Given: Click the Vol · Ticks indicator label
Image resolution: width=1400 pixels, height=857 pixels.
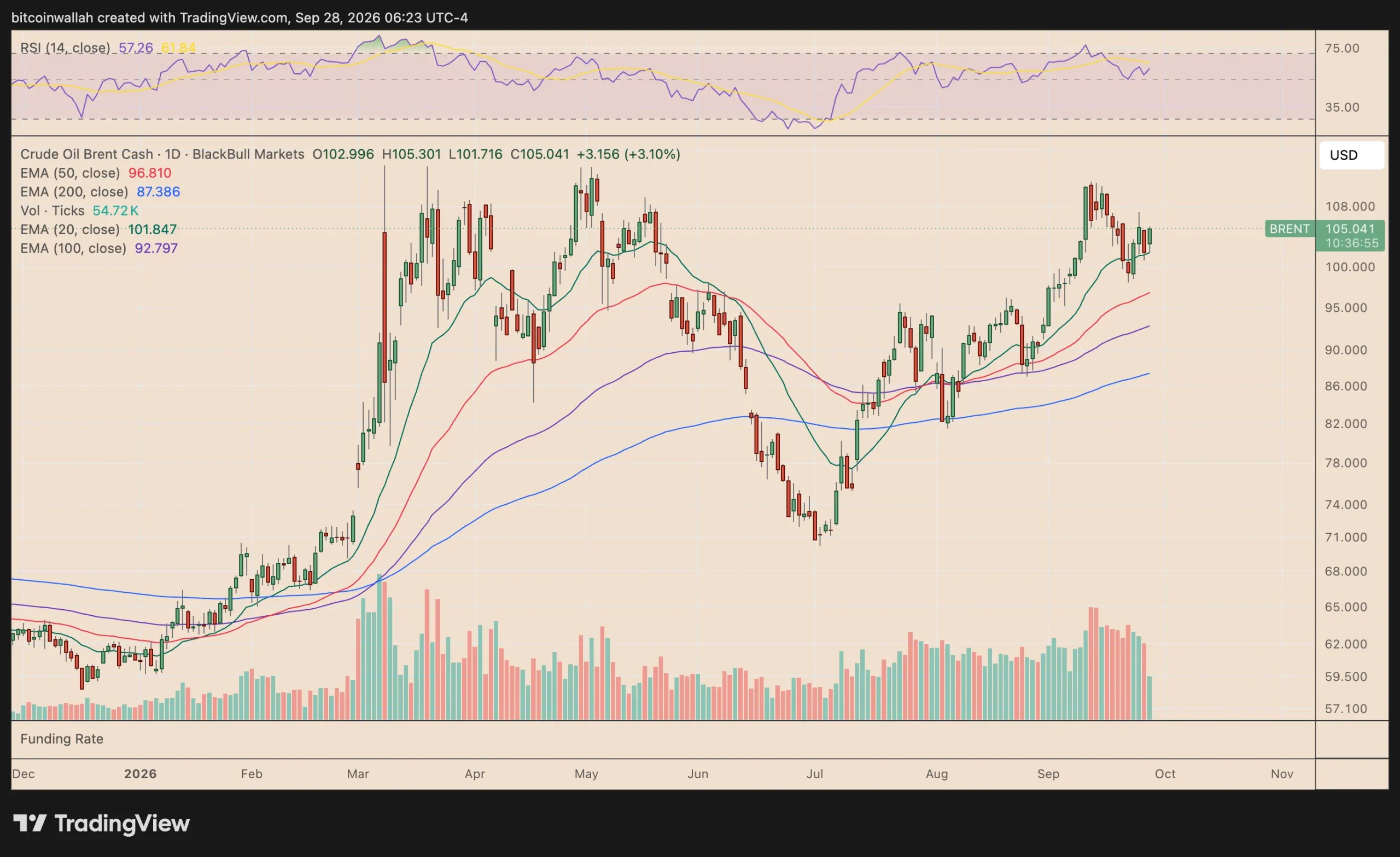Looking at the screenshot, I should 52,210.
